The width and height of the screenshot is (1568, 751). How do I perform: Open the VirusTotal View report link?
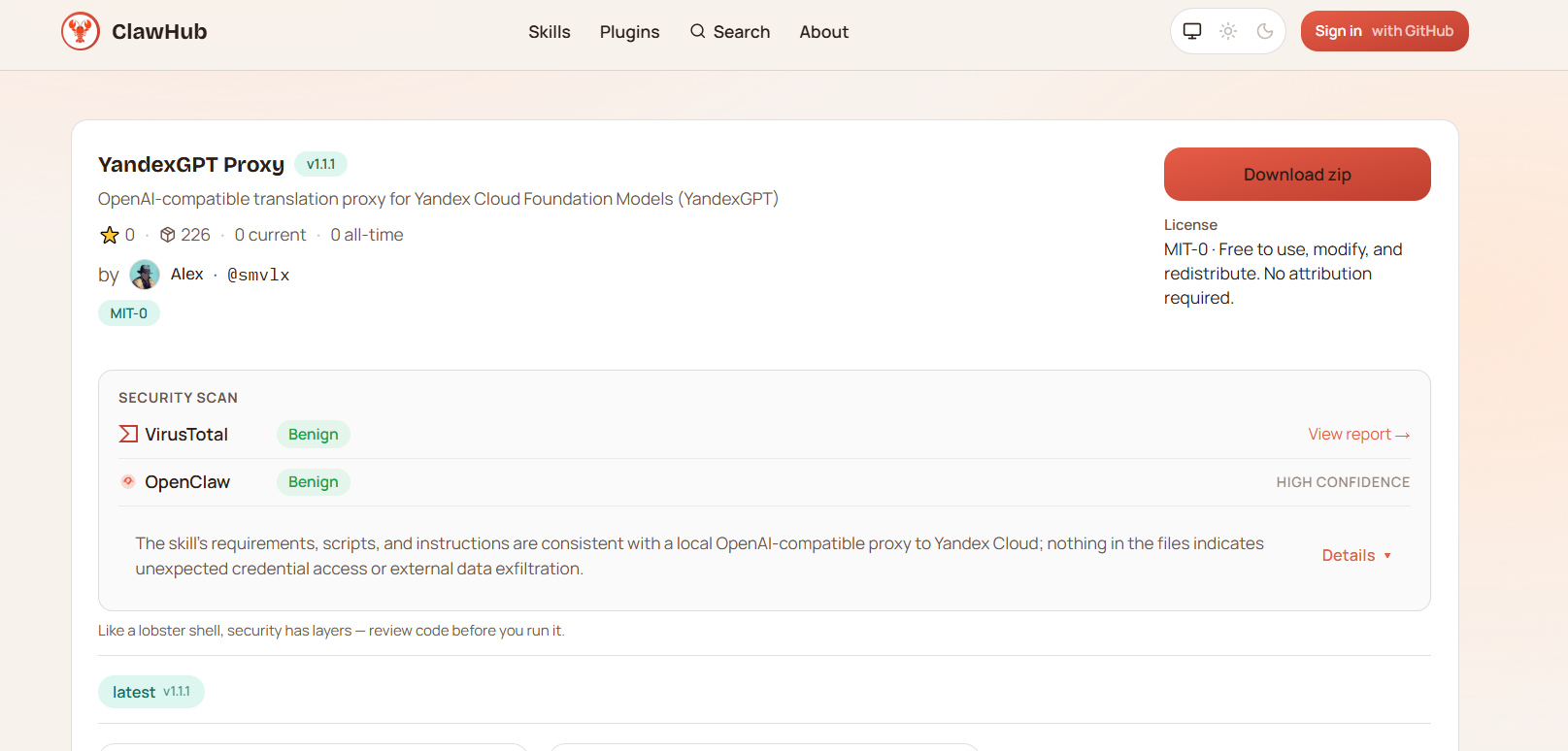tap(1359, 435)
